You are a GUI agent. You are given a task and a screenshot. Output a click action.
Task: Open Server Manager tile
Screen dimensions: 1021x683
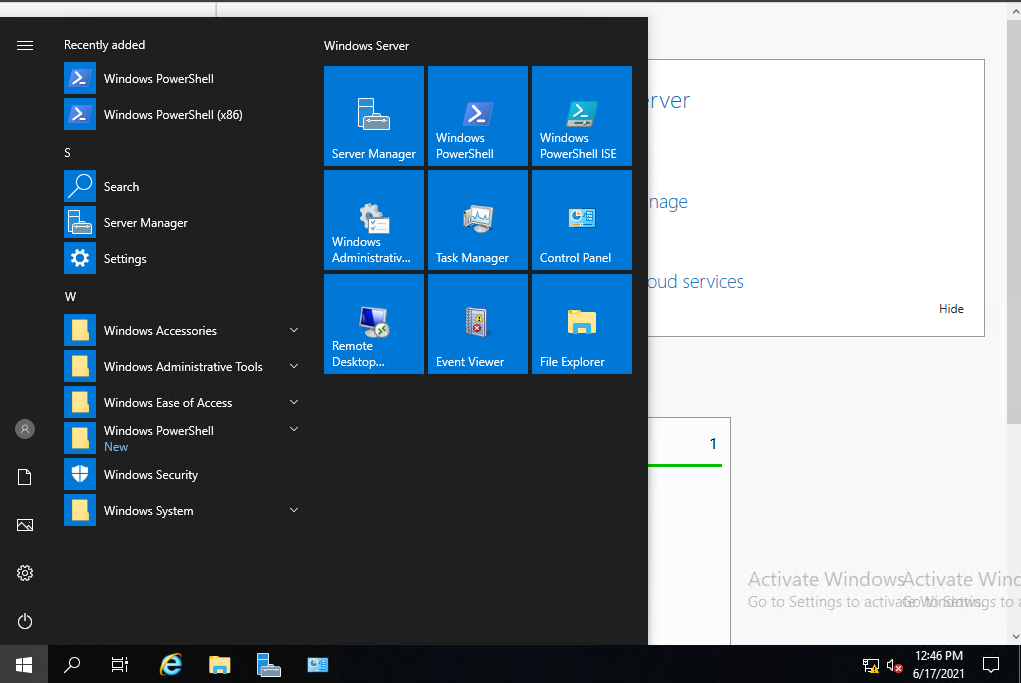coord(374,116)
